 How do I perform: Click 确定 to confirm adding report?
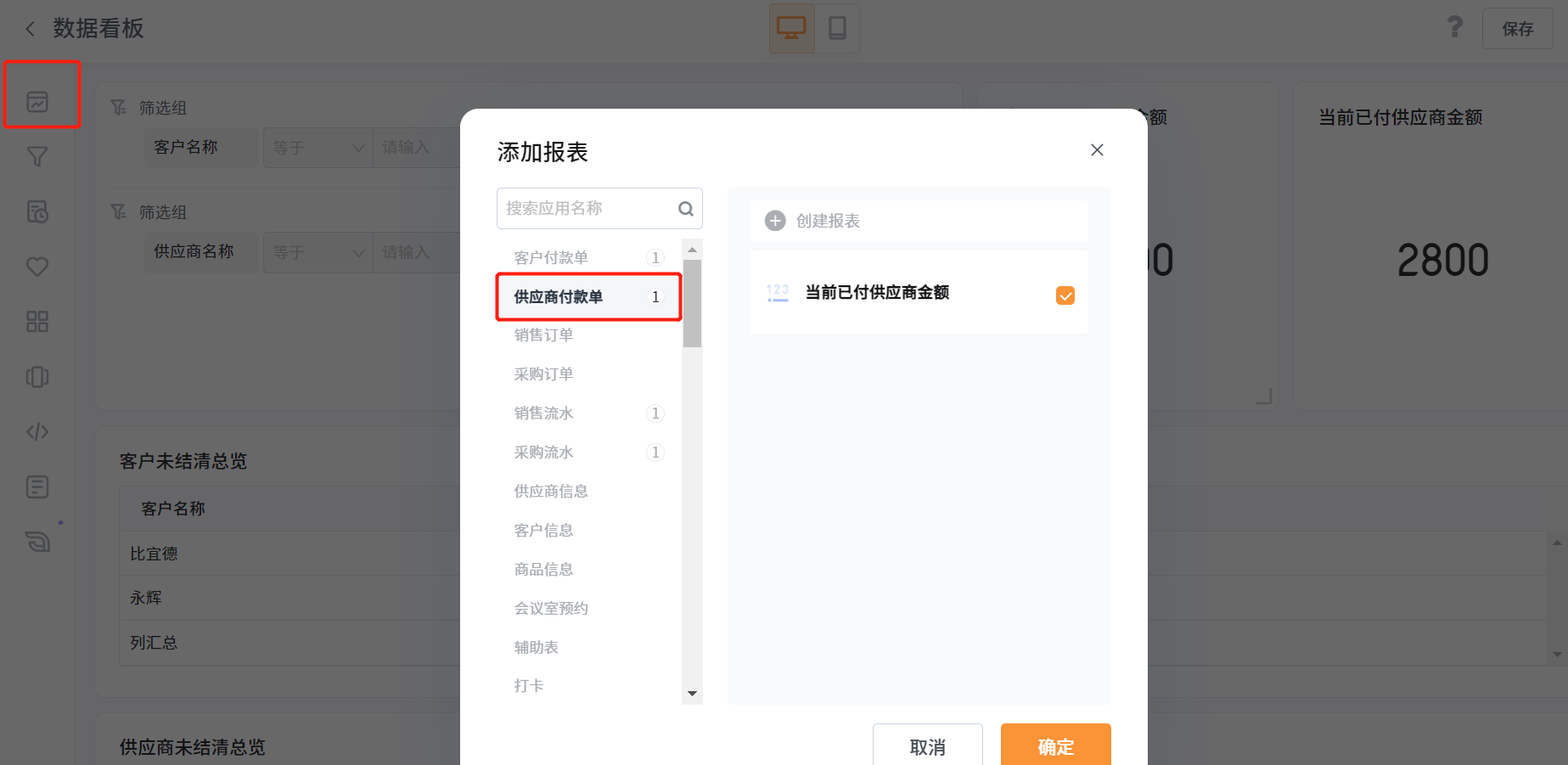tap(1055, 746)
